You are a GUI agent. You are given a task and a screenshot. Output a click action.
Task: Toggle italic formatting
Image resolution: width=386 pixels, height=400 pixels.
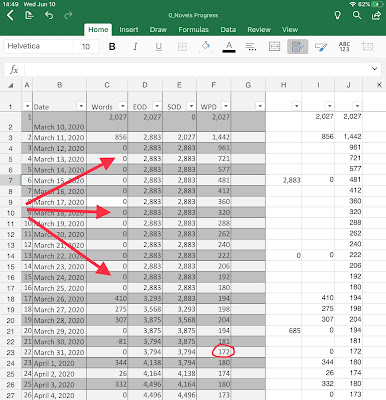click(135, 47)
